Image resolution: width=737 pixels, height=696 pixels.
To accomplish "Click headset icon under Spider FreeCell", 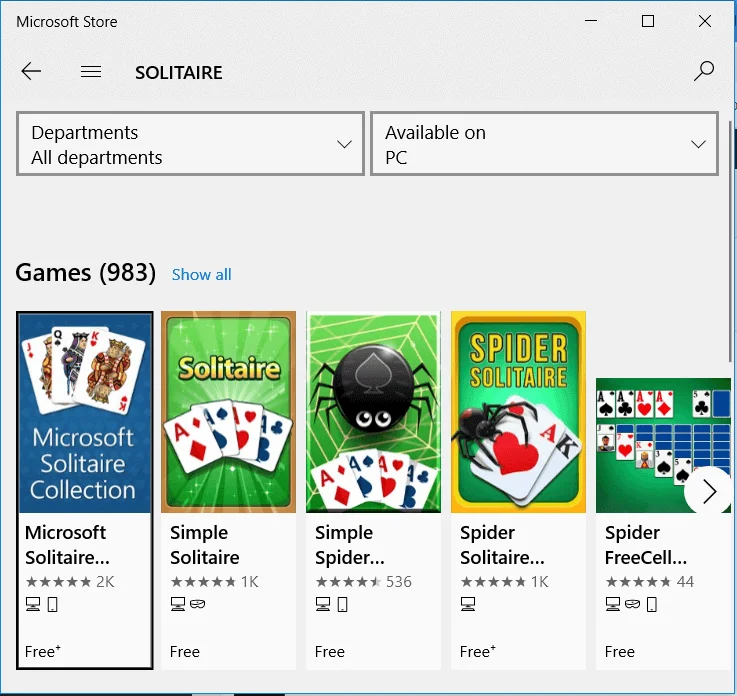I will click(633, 604).
